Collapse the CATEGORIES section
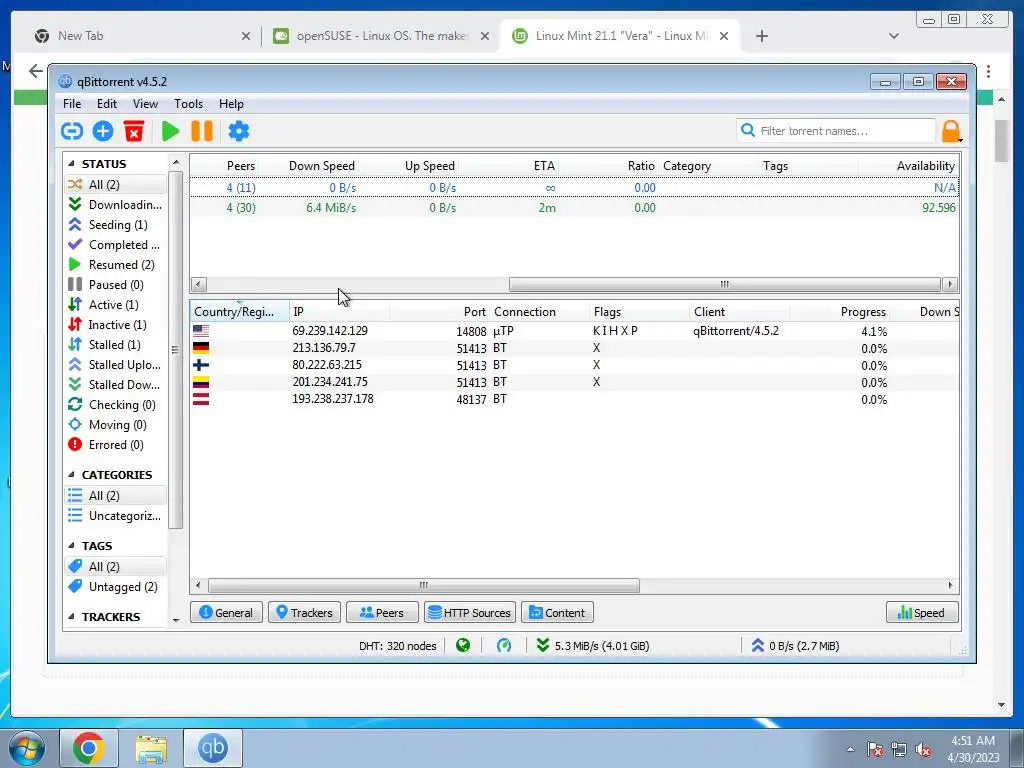Screen dimensions: 1024x768 71,475
